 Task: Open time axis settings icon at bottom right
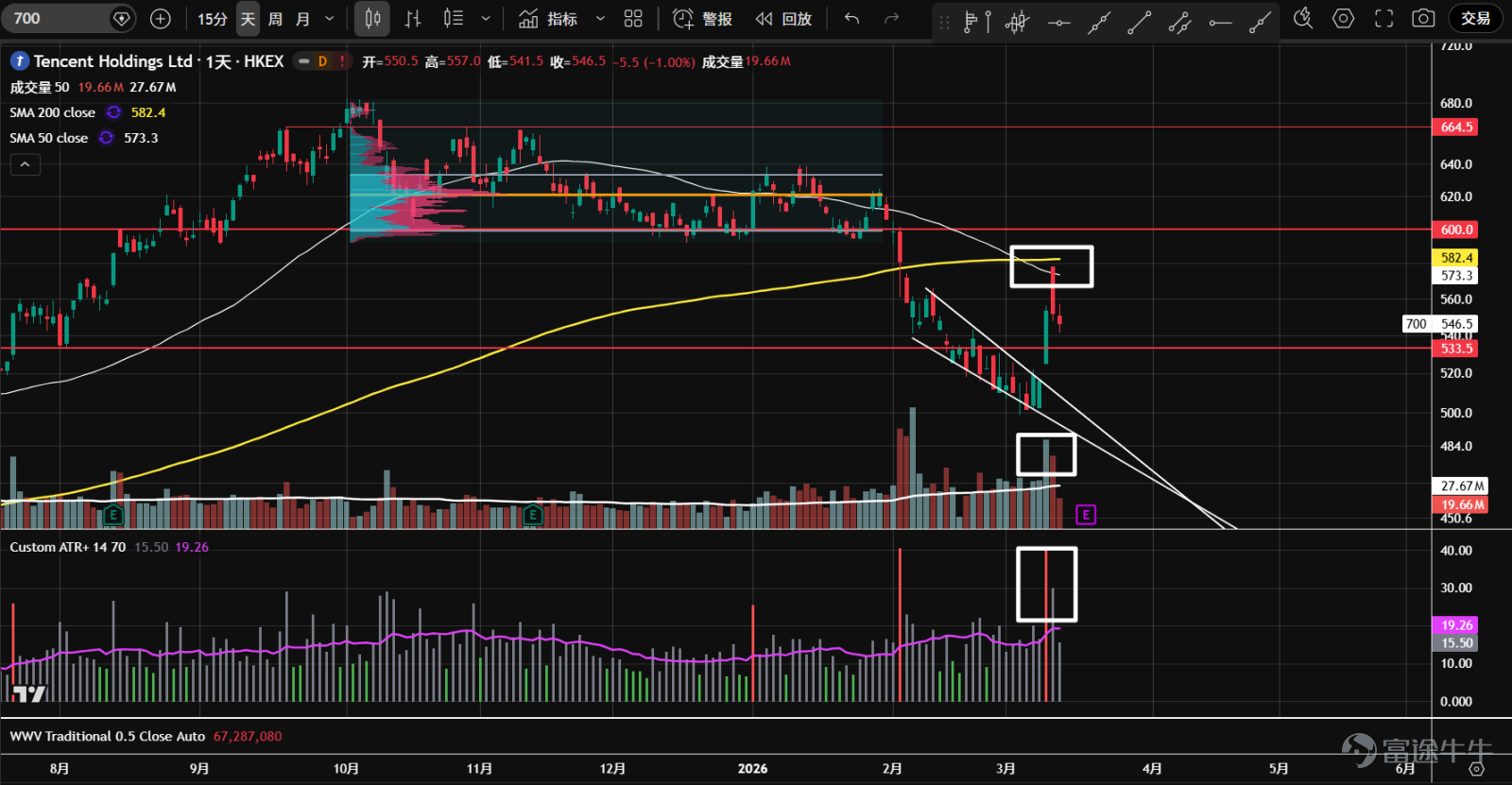[1477, 769]
